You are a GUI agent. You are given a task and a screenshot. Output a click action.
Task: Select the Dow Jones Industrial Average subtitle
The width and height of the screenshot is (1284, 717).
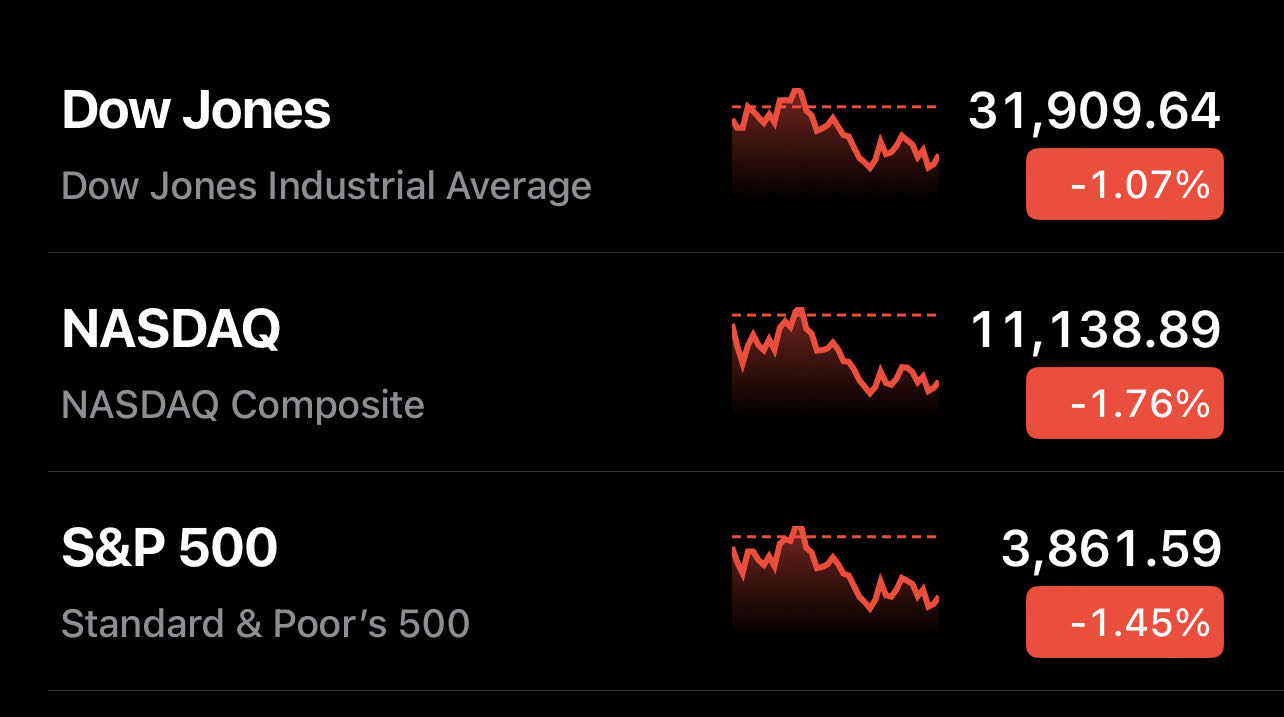coord(325,186)
